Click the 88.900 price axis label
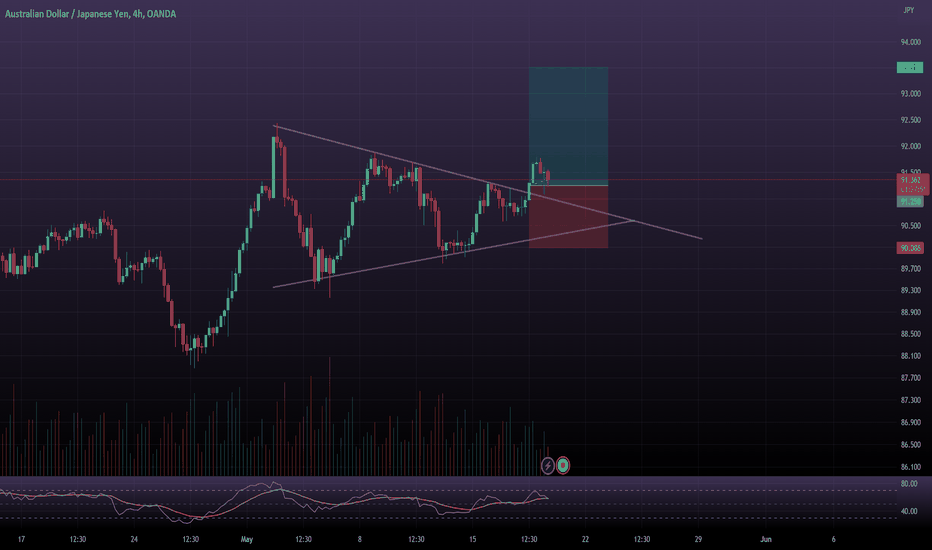 pos(911,312)
